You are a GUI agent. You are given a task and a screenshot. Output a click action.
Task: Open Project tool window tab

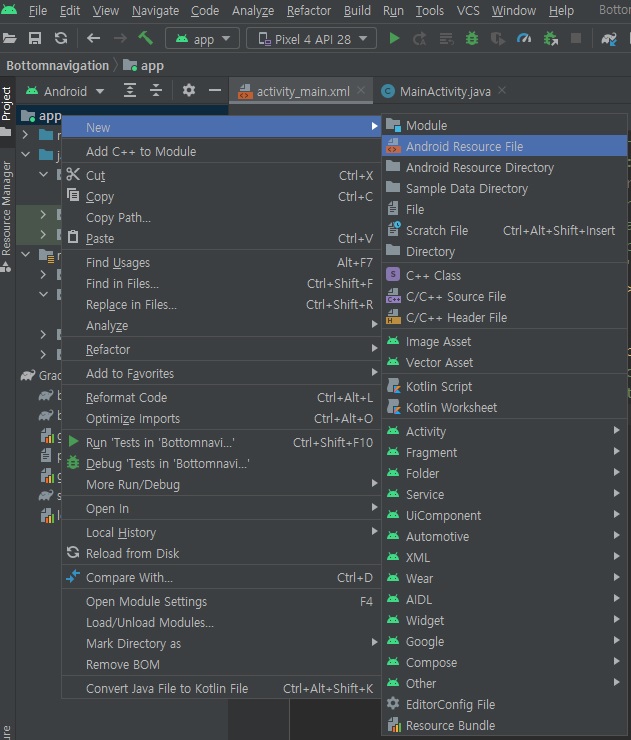click(7, 111)
